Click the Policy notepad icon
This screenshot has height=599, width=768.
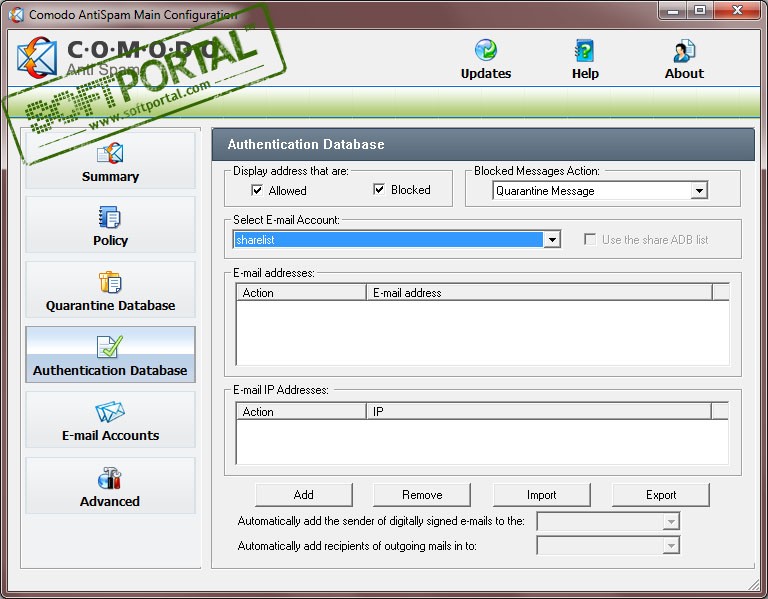tap(110, 217)
